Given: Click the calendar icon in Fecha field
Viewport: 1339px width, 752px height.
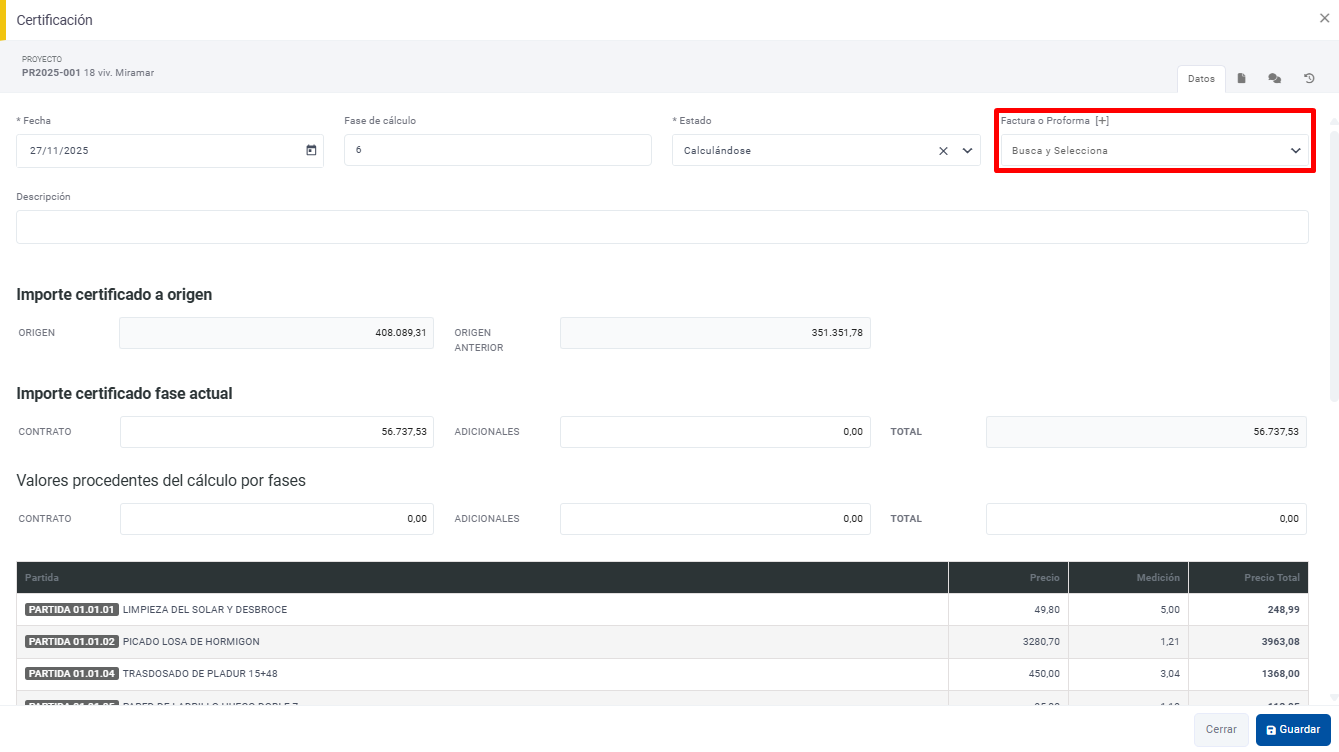Looking at the screenshot, I should [x=311, y=151].
